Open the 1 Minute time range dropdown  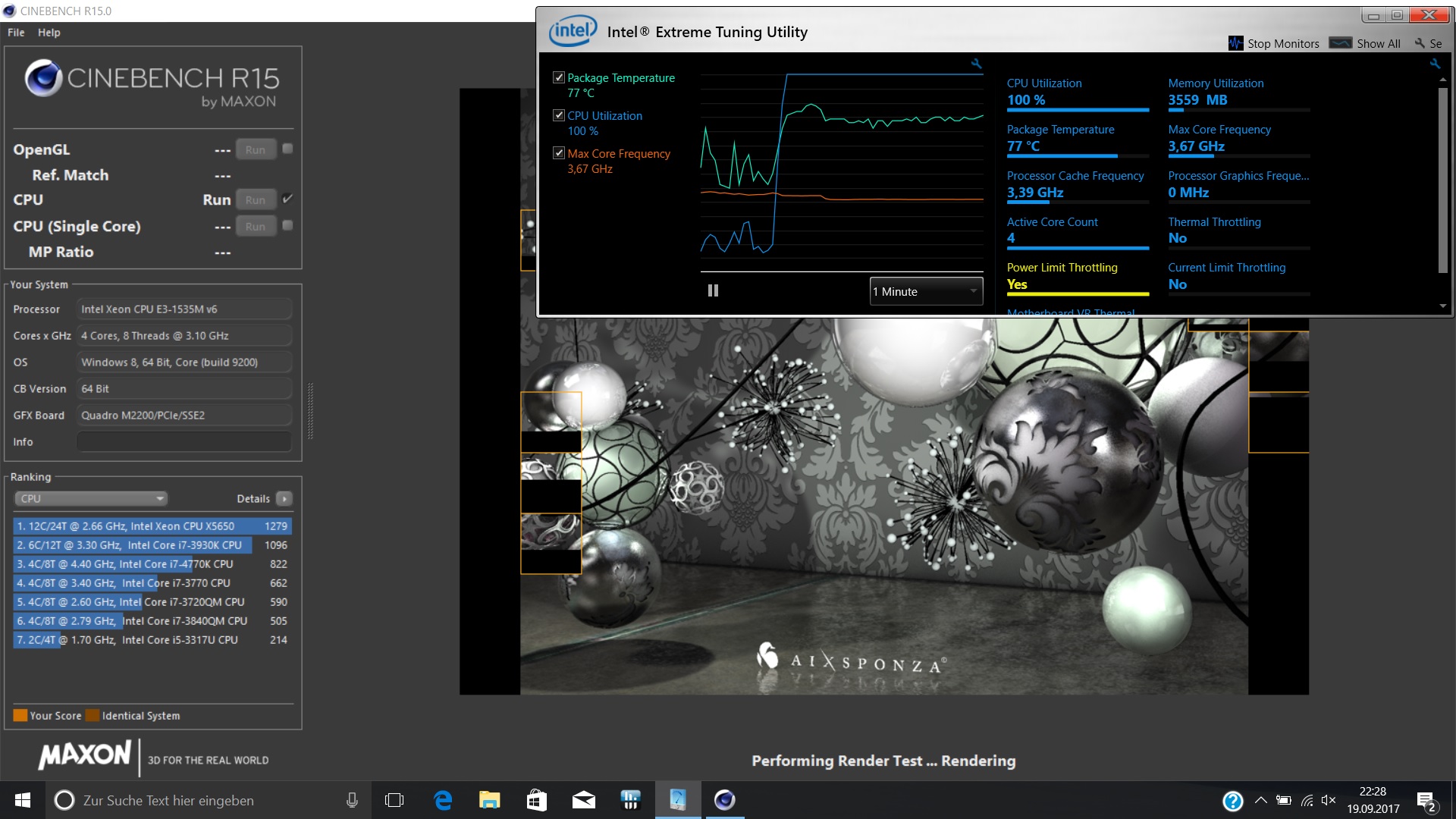[x=926, y=291]
